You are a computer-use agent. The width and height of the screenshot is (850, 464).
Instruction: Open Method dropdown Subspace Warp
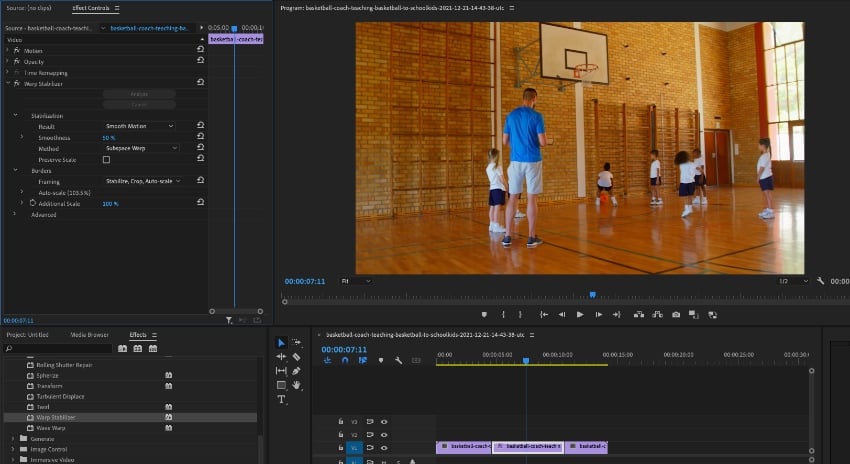[141, 148]
